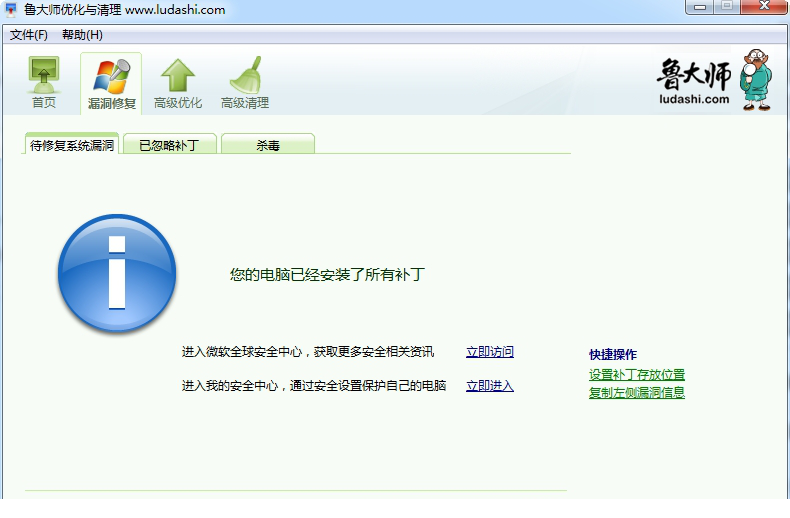
Task: Click the 立即进入 link
Action: (490, 386)
